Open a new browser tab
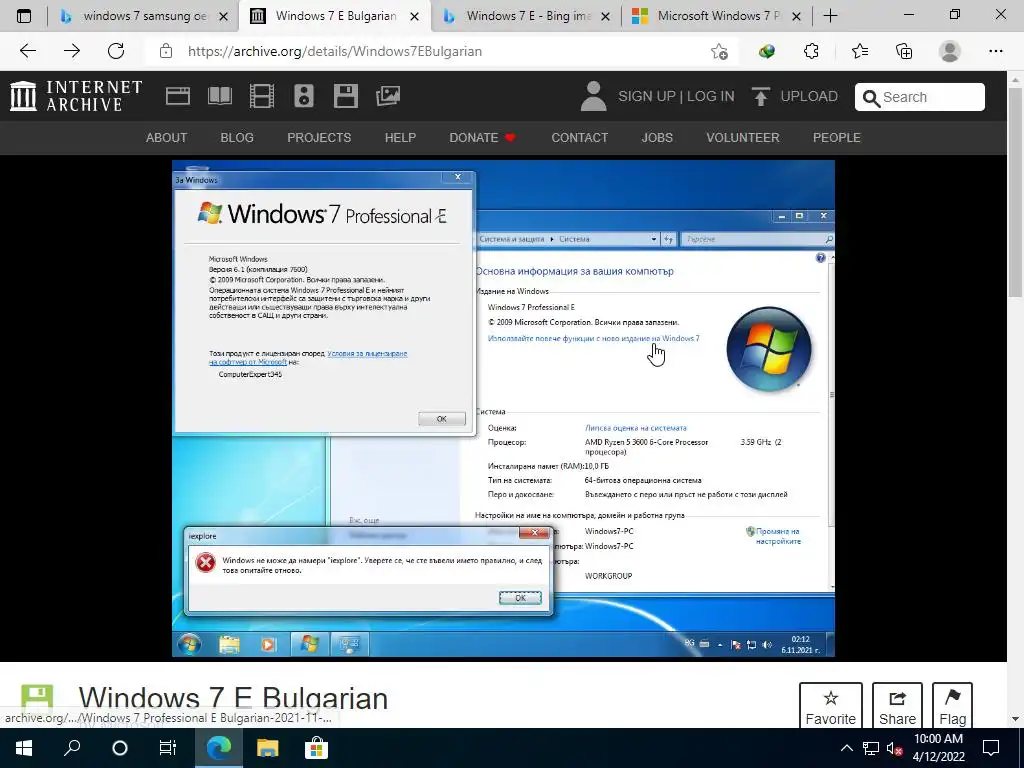This screenshot has height=768, width=1024. [x=830, y=16]
